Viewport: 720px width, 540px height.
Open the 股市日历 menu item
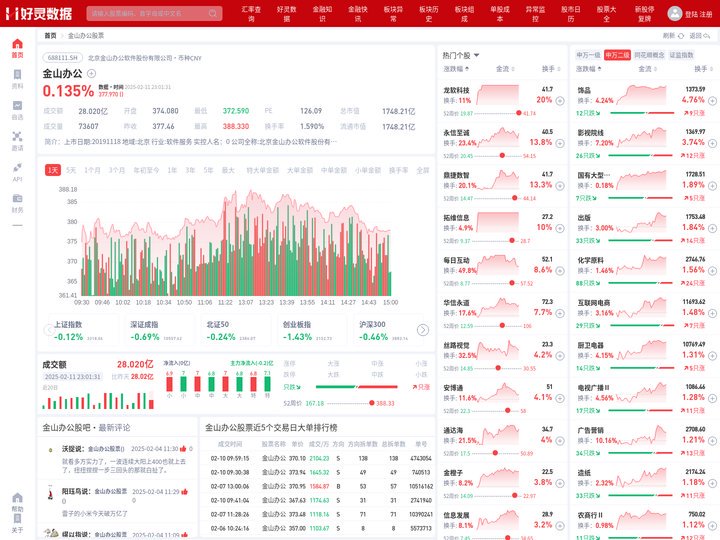(571, 14)
